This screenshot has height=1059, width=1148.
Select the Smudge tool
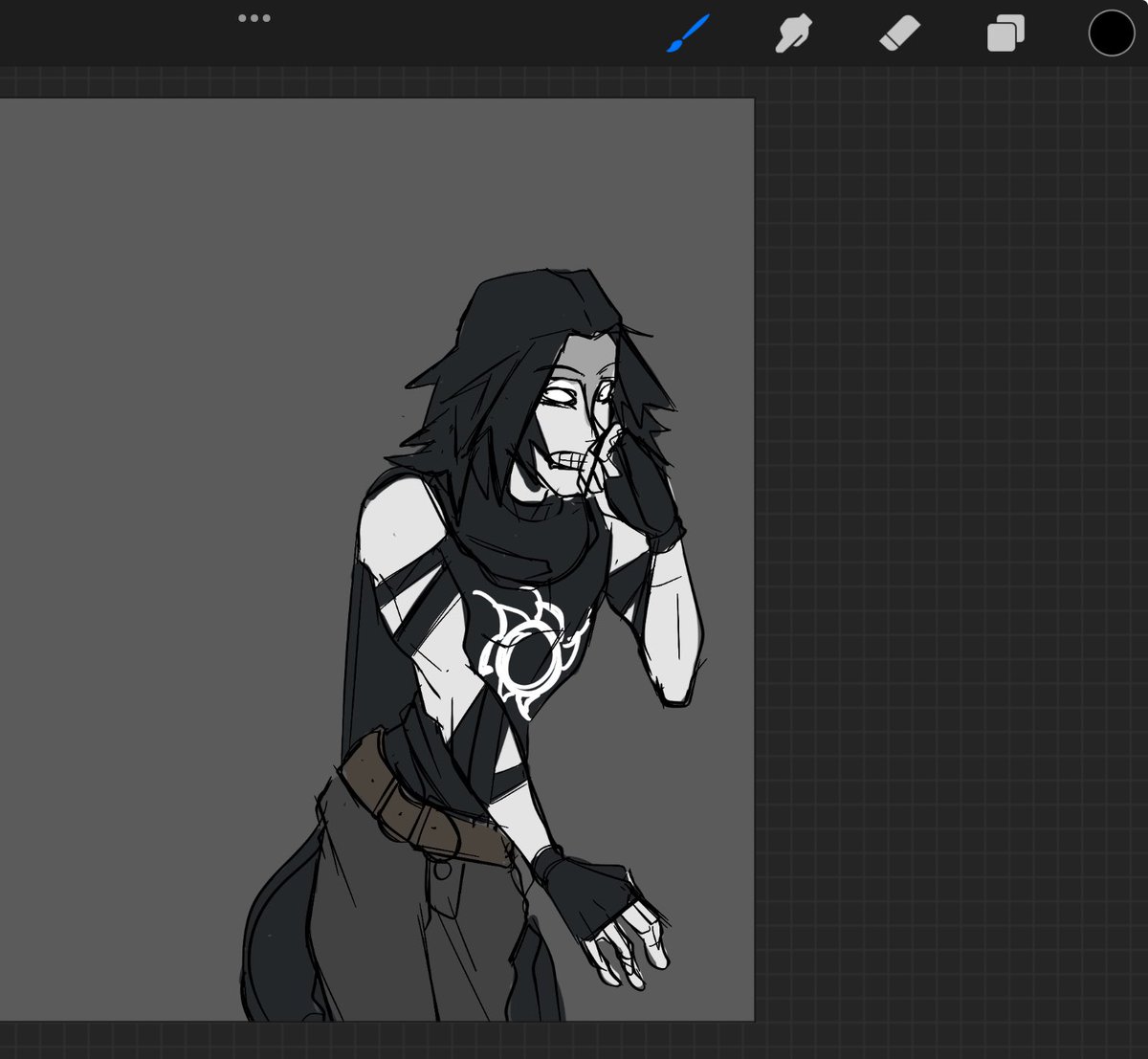[793, 33]
